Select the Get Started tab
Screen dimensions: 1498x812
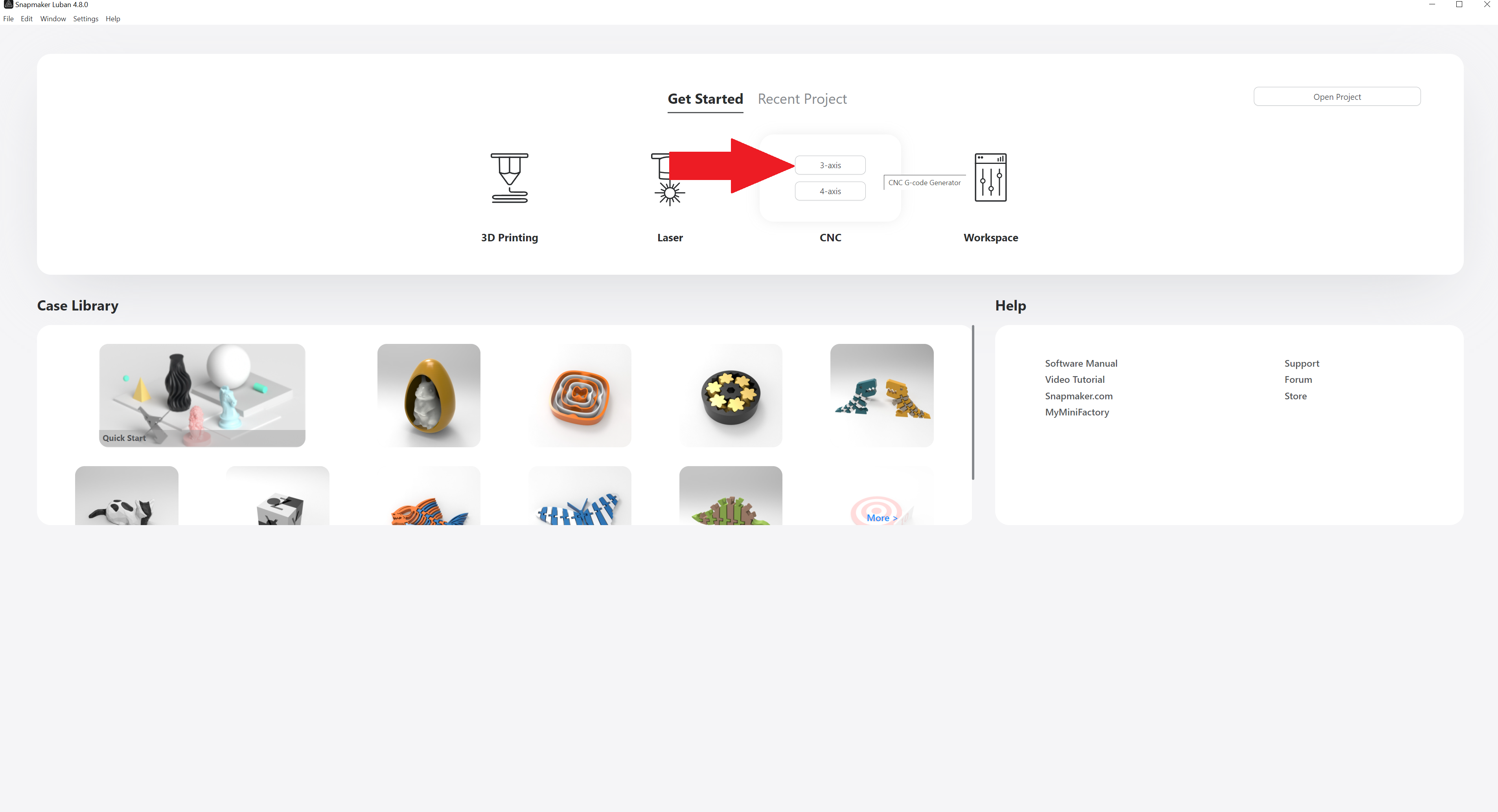tap(705, 99)
